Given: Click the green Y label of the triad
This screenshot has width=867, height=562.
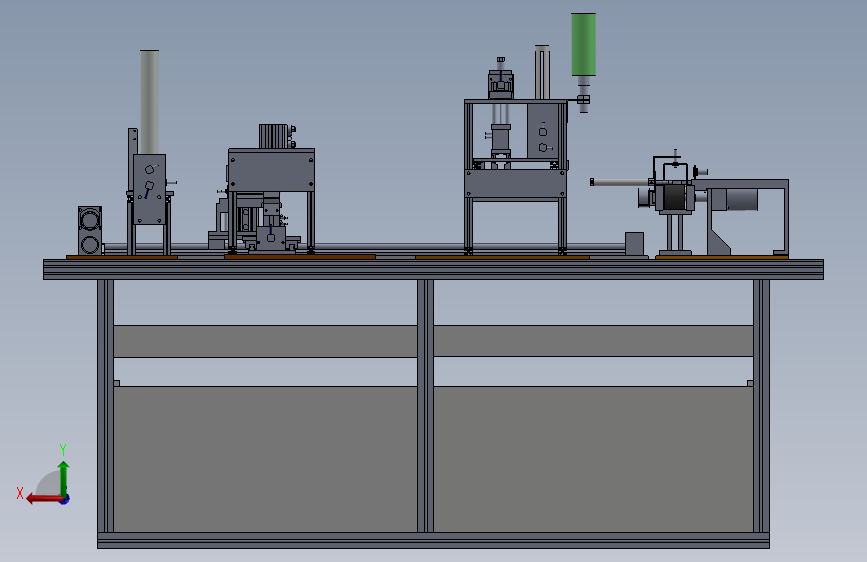Looking at the screenshot, I should [63, 449].
